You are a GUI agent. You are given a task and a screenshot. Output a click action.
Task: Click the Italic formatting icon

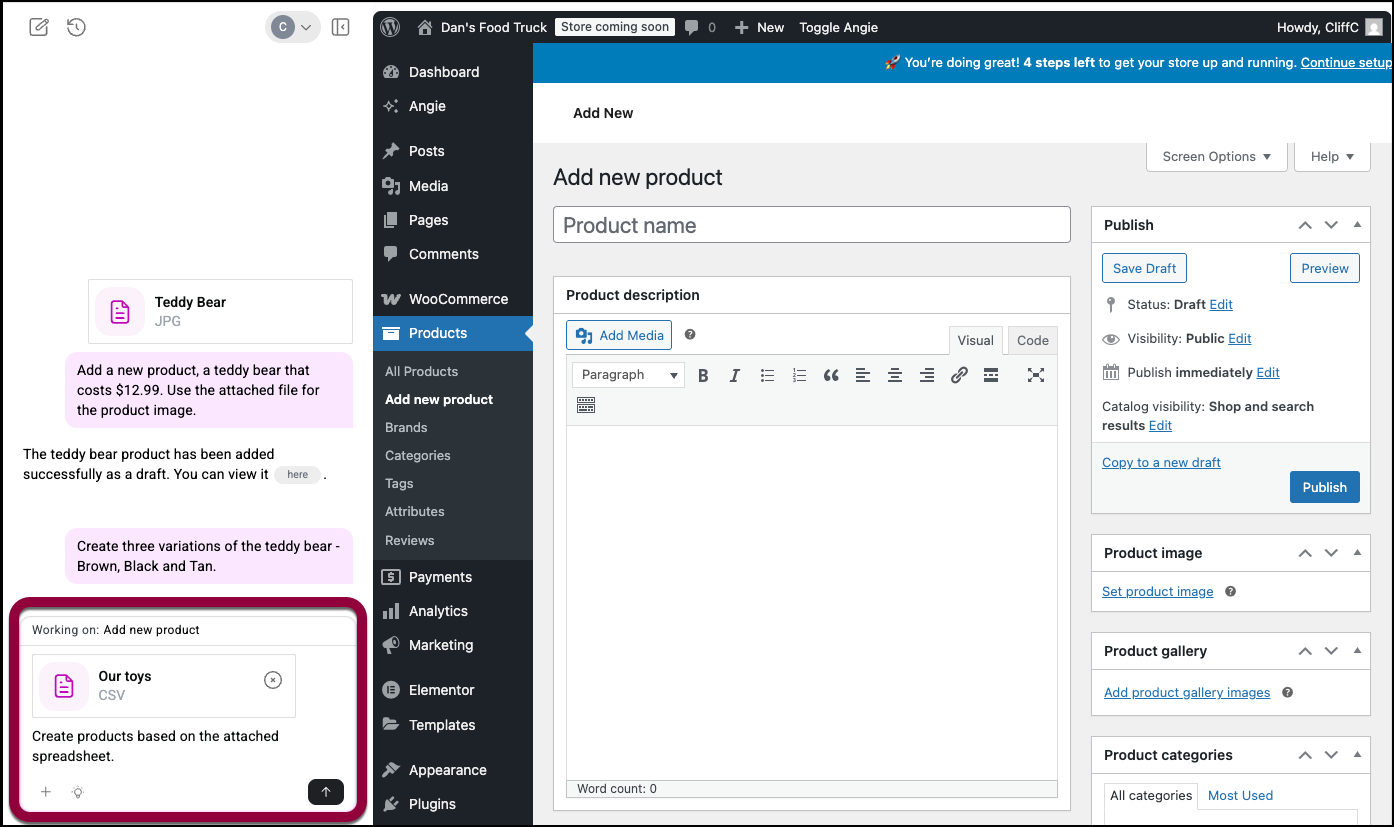(735, 376)
